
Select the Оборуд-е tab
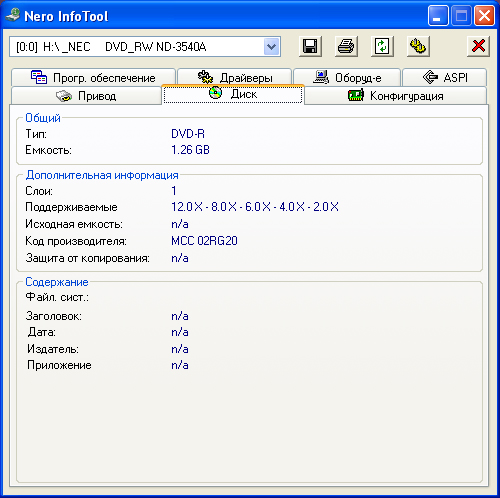[347, 77]
